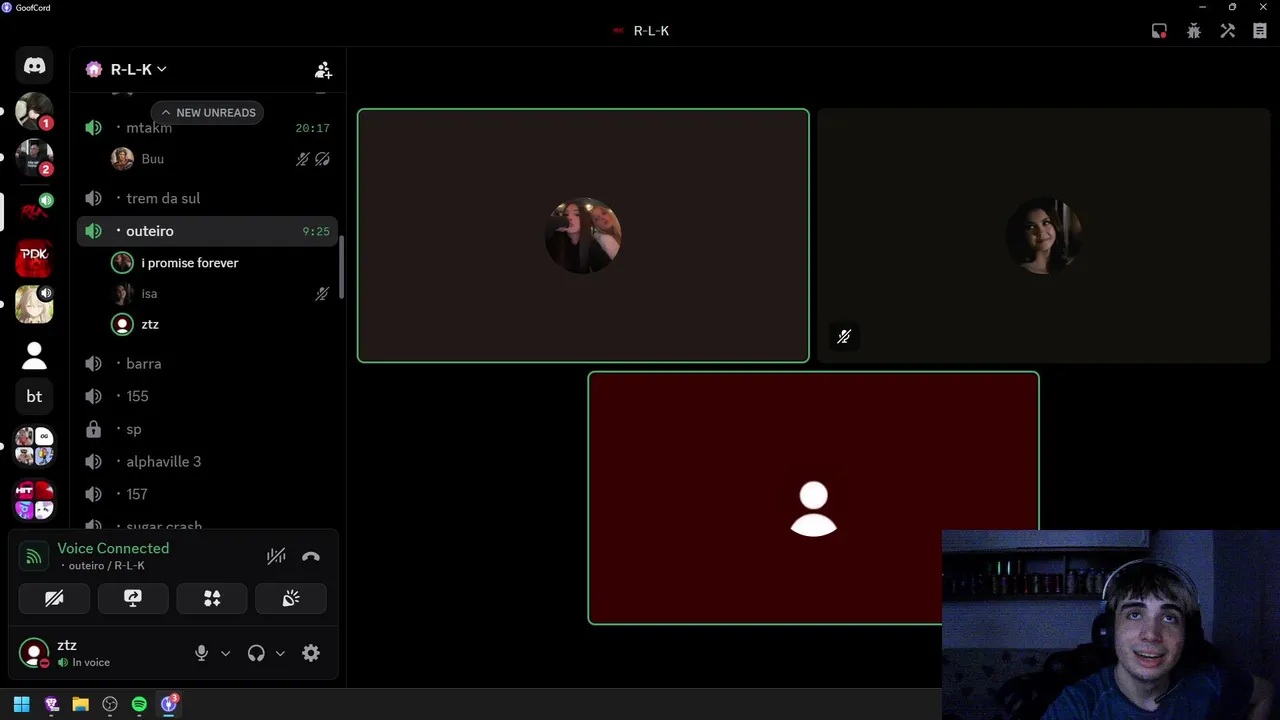This screenshot has width=1280, height=720.
Task: Open inbox icon with red dot
Action: point(1159,31)
